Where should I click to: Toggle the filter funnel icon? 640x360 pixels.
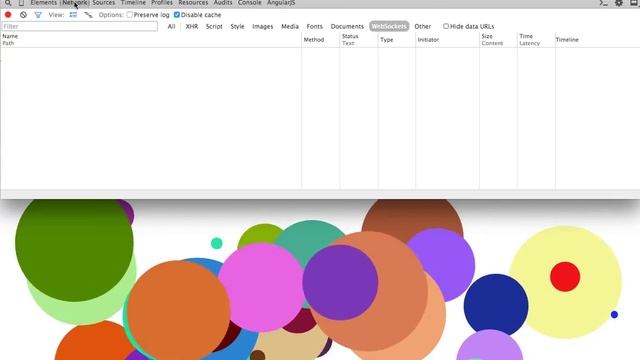click(38, 15)
